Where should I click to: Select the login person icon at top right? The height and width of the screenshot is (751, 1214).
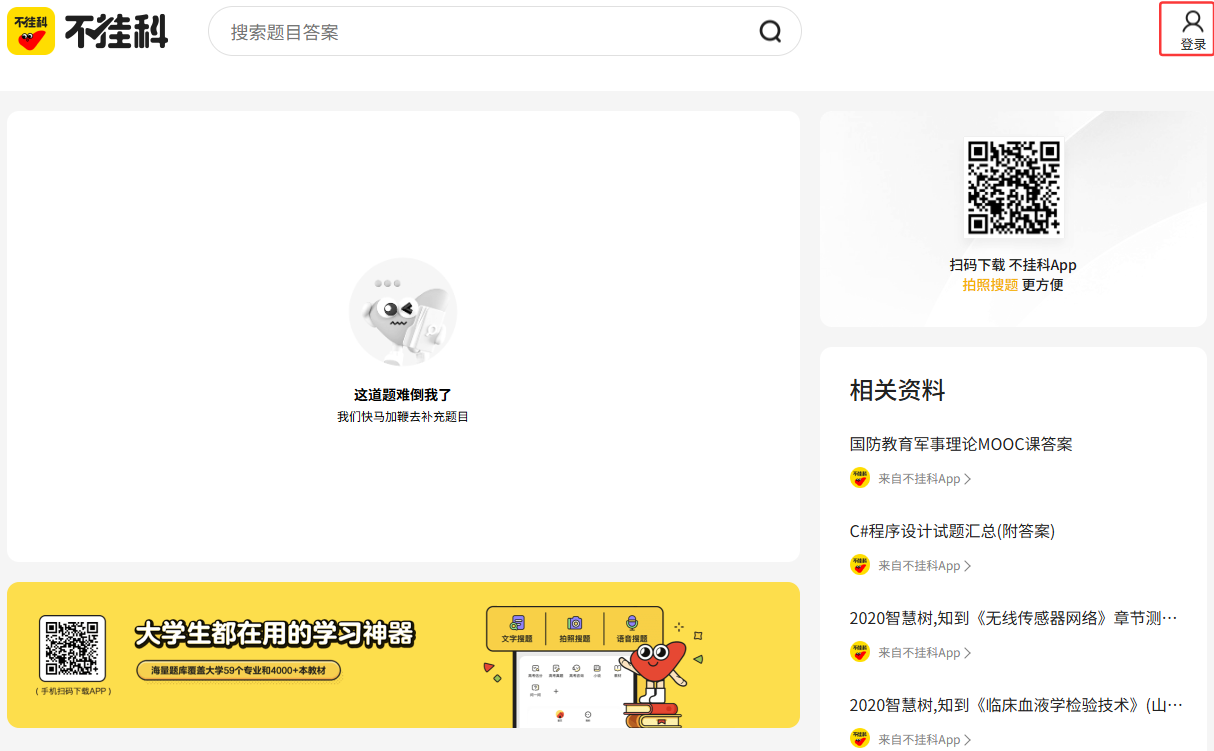click(1191, 20)
